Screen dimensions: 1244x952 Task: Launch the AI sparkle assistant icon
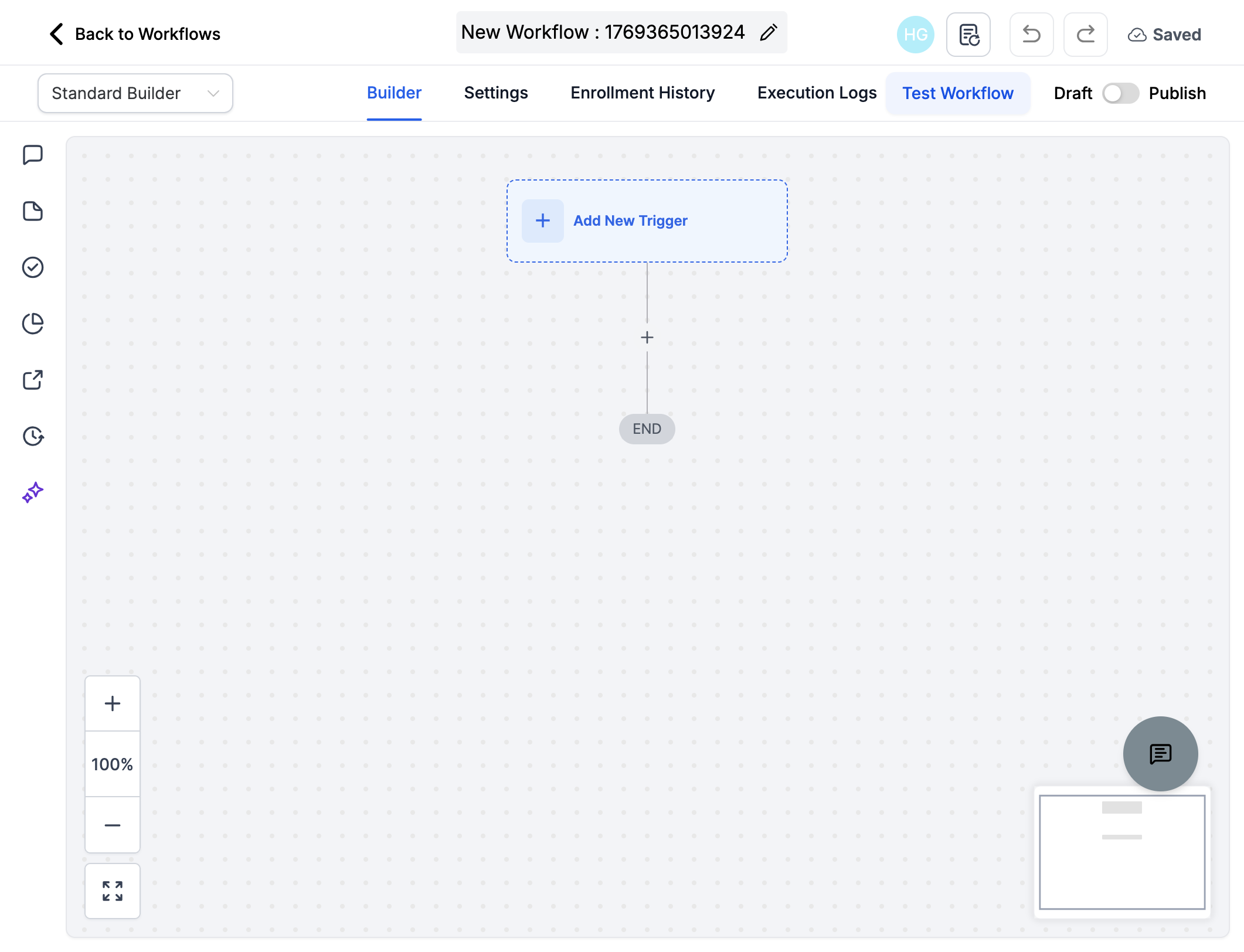(x=33, y=492)
